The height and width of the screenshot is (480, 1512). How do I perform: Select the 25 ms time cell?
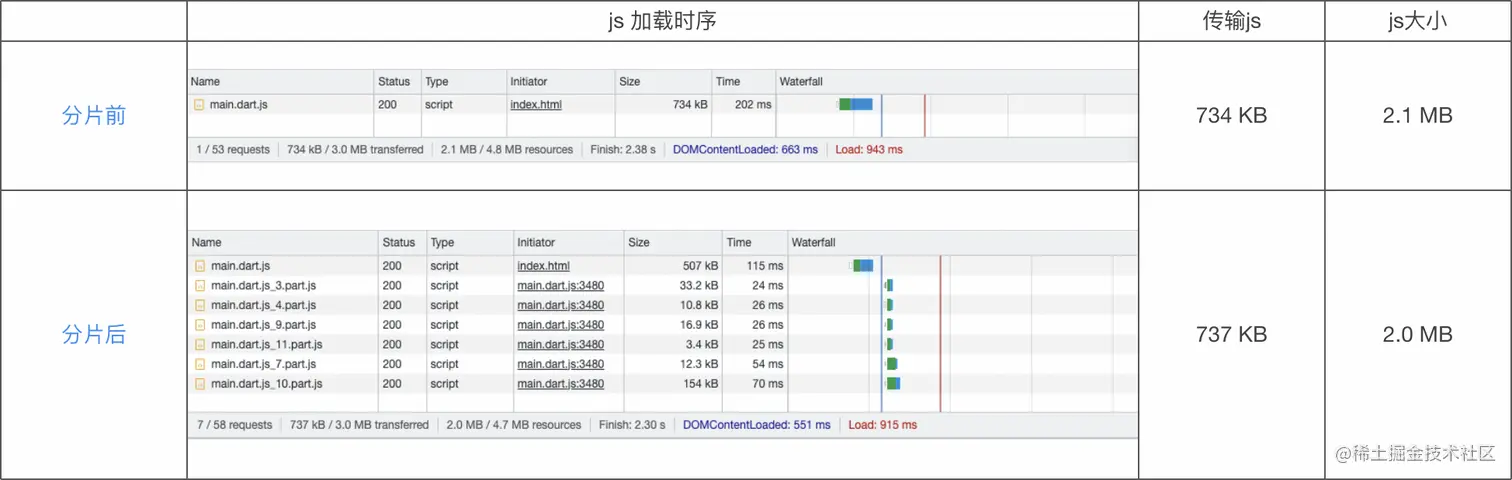pyautogui.click(x=768, y=344)
